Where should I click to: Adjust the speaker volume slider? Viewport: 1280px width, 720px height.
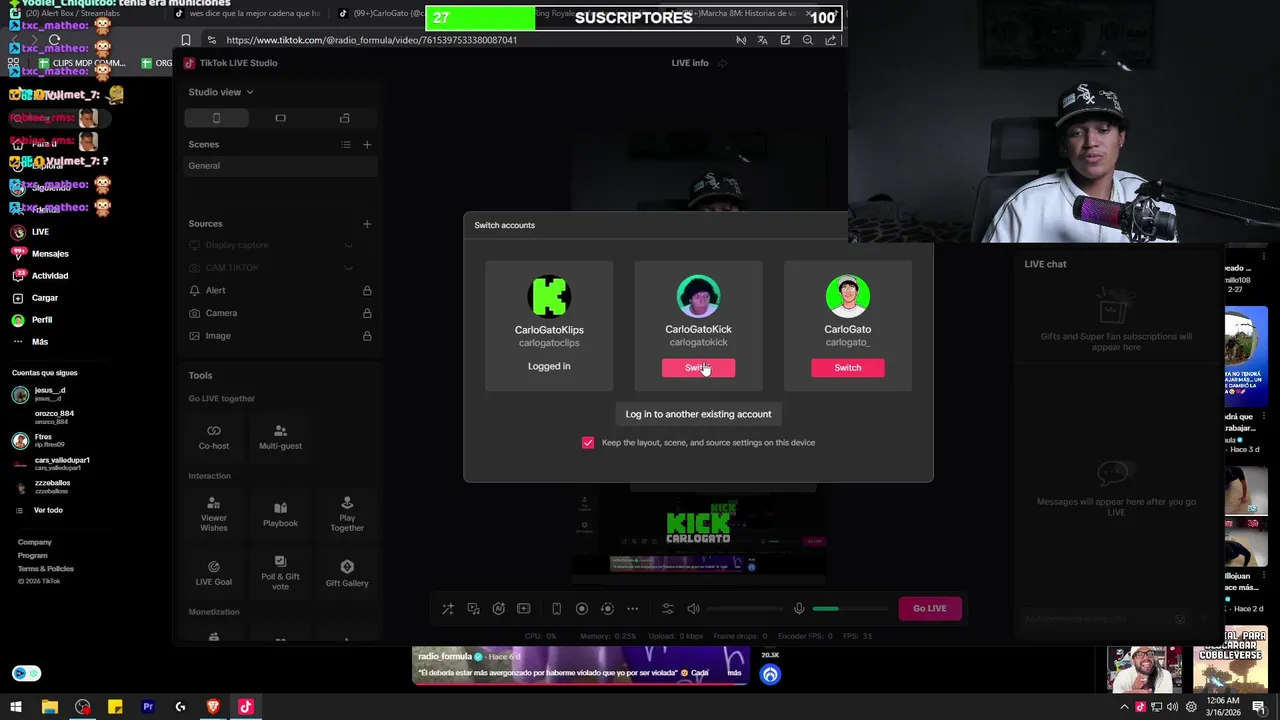(x=745, y=608)
